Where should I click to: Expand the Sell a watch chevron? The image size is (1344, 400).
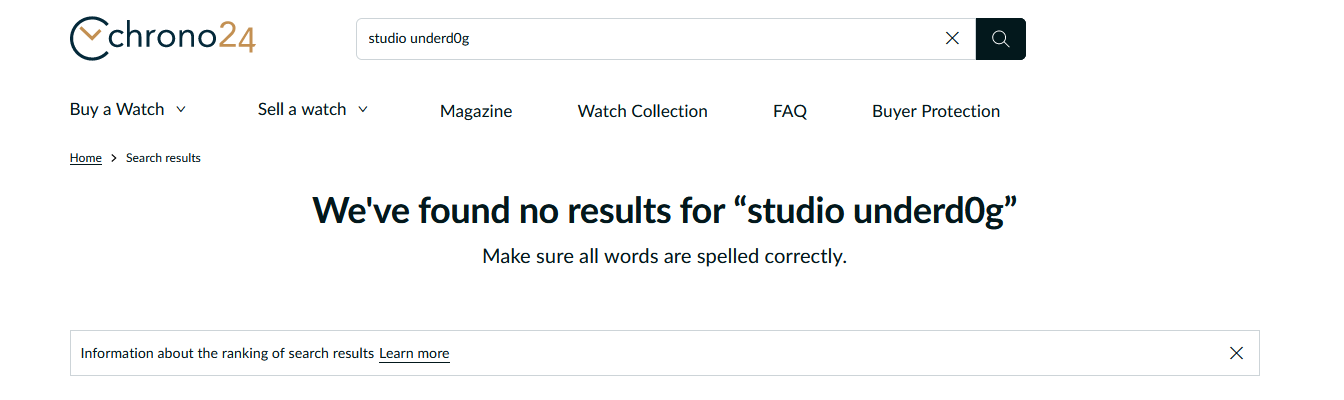click(363, 109)
